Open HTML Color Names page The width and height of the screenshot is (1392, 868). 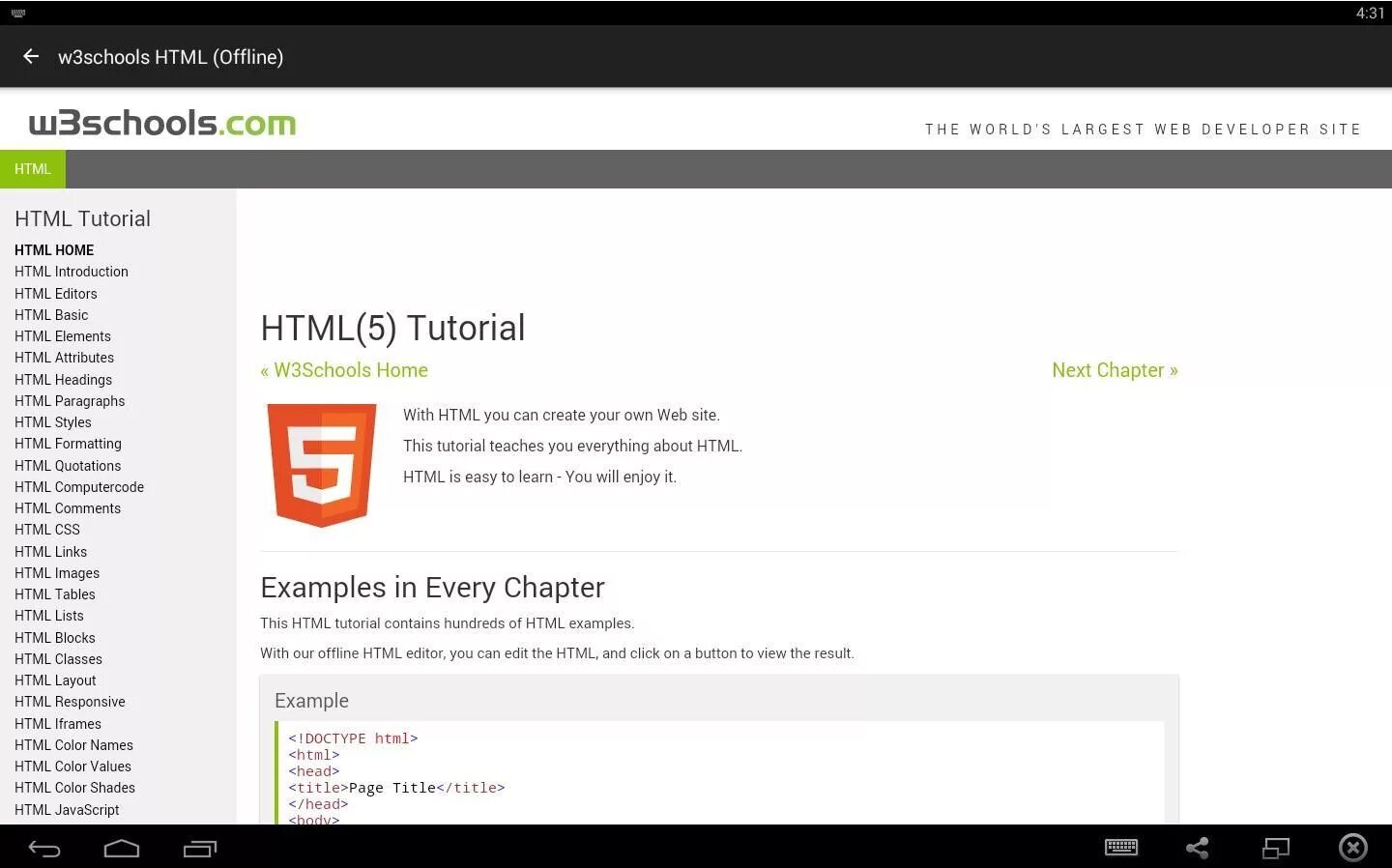pyautogui.click(x=73, y=745)
